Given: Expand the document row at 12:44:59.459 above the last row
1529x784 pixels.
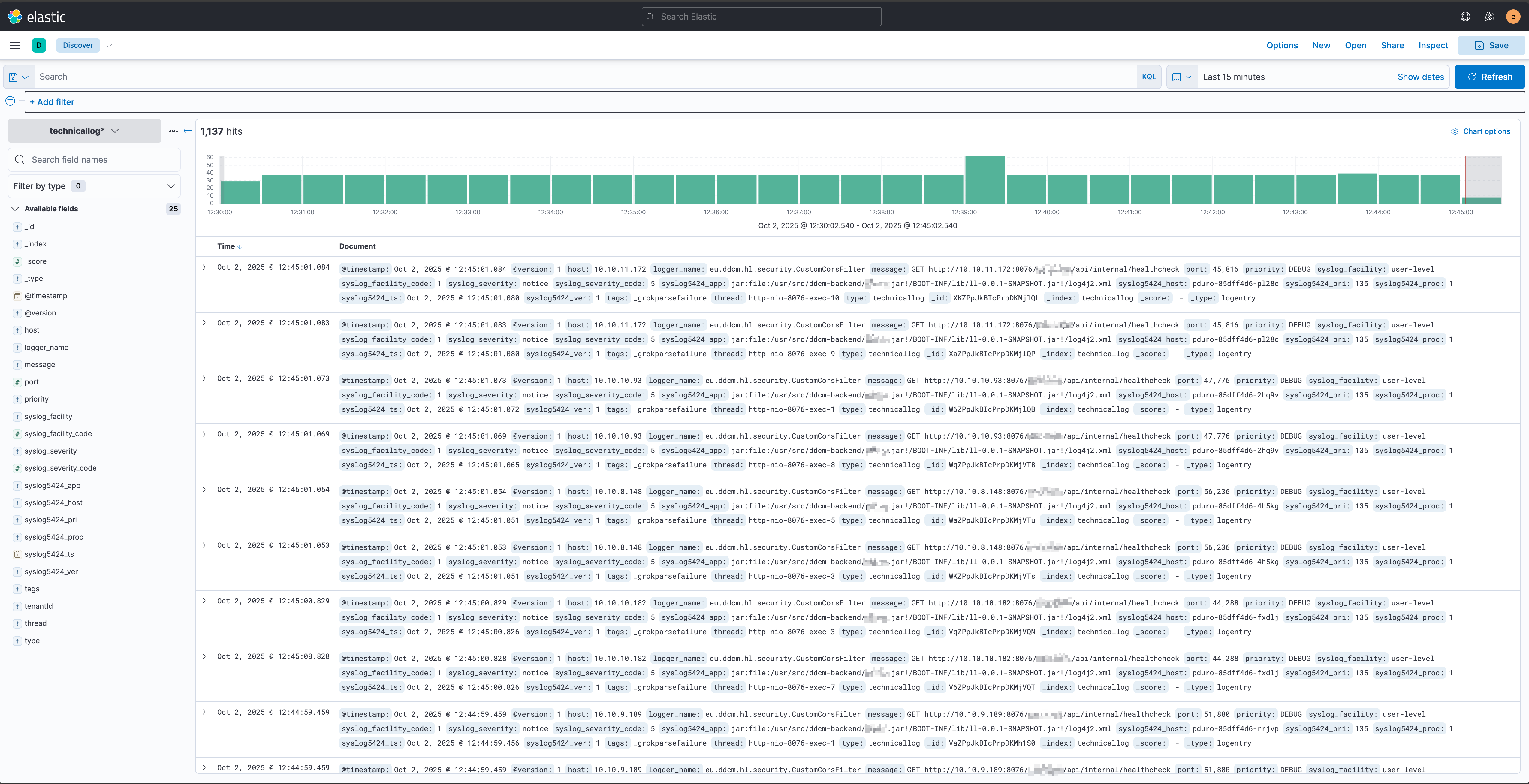Looking at the screenshot, I should (204, 712).
